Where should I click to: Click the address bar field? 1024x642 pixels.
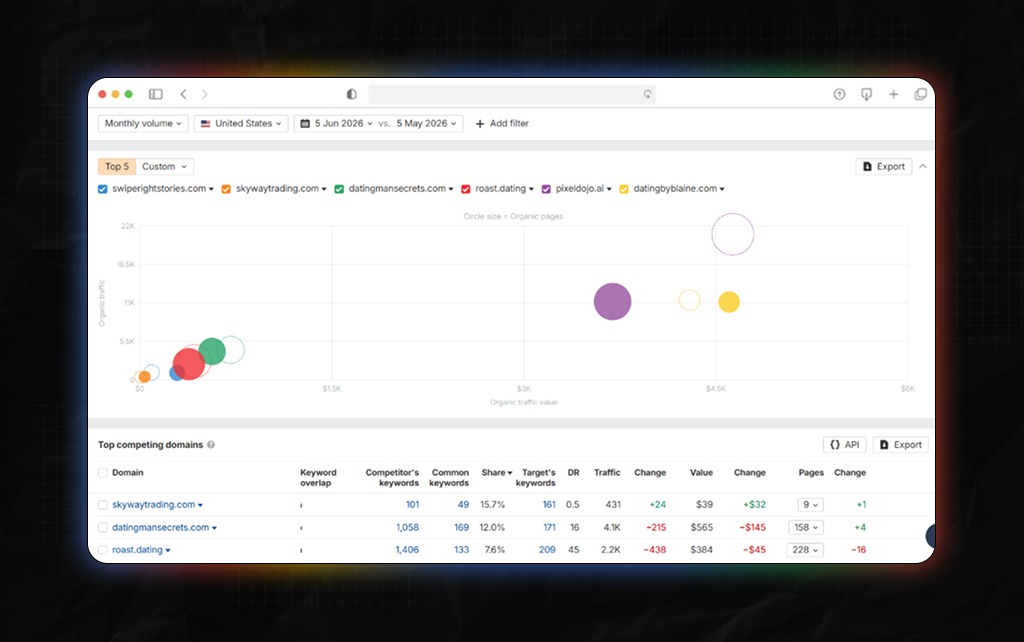pos(512,94)
